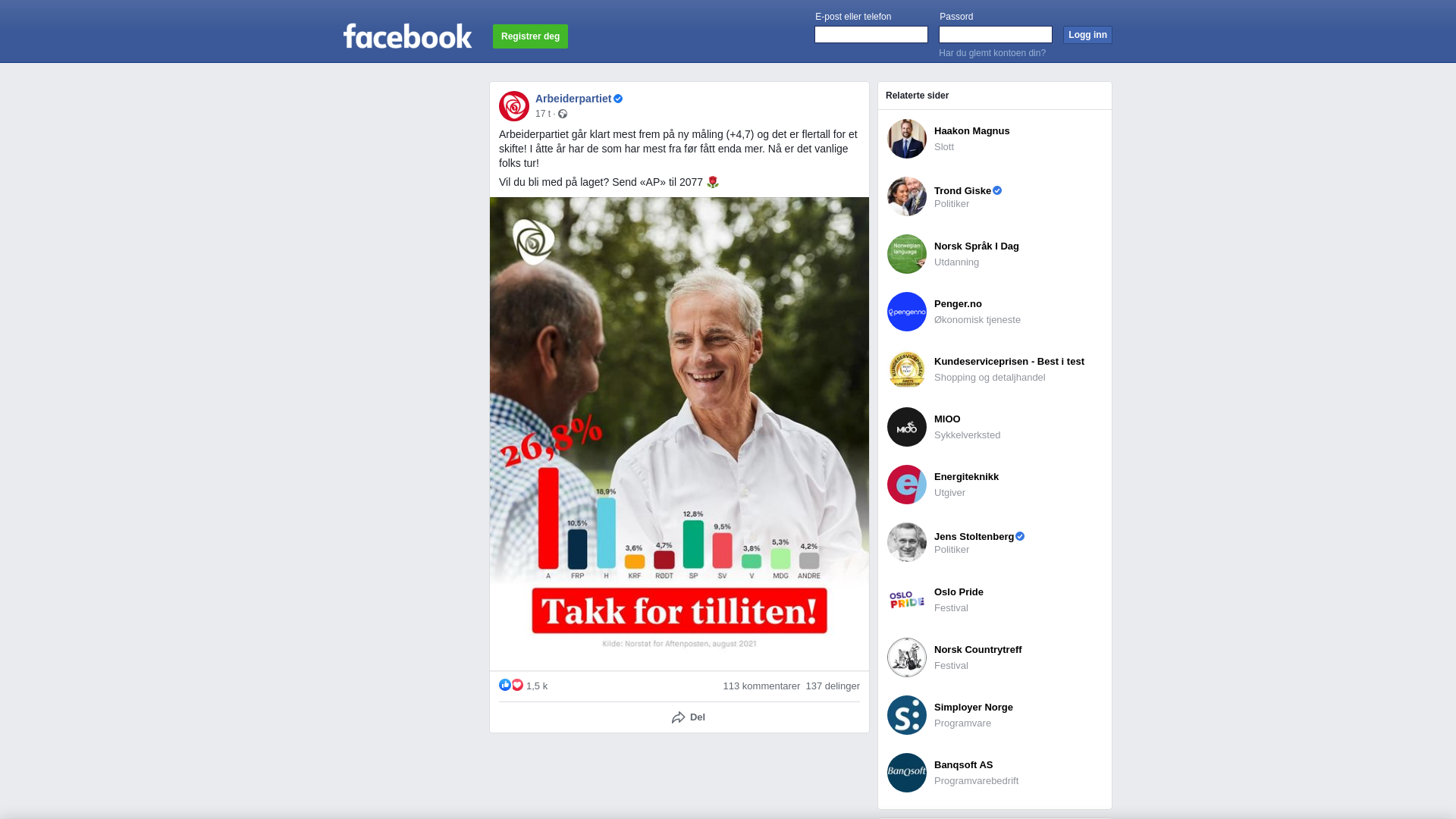Click Registrer deg button
Screen dimensions: 1456x819
[530, 36]
